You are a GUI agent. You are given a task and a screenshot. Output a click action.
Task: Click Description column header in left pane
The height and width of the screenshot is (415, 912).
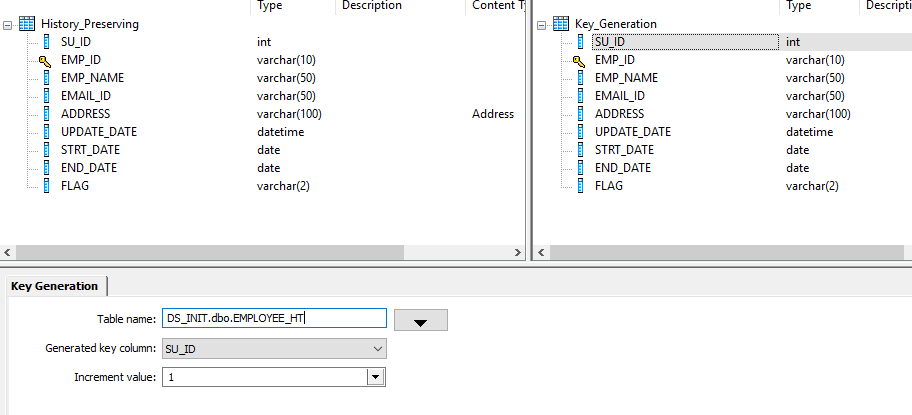pos(372,5)
